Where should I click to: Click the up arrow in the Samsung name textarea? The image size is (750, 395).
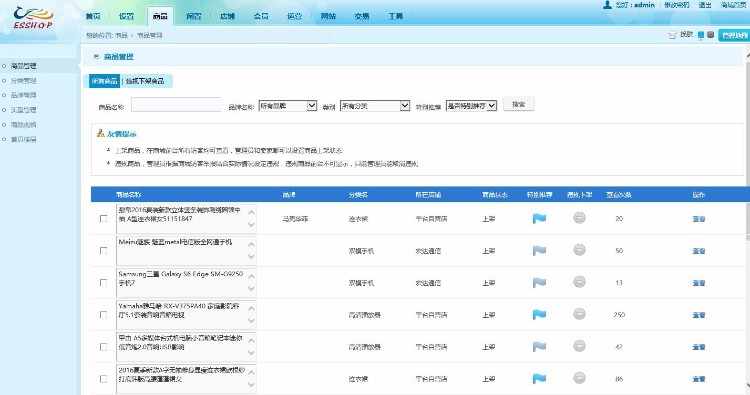pyautogui.click(x=252, y=276)
